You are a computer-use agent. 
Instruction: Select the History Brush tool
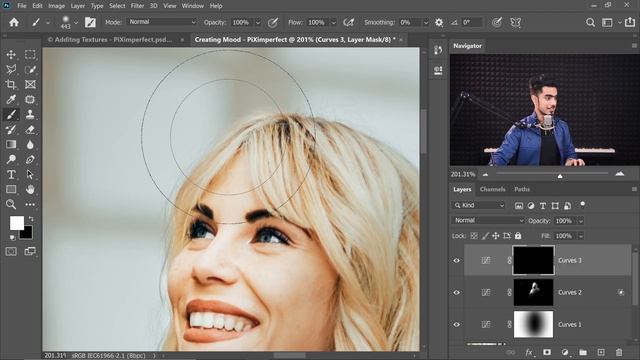point(11,130)
